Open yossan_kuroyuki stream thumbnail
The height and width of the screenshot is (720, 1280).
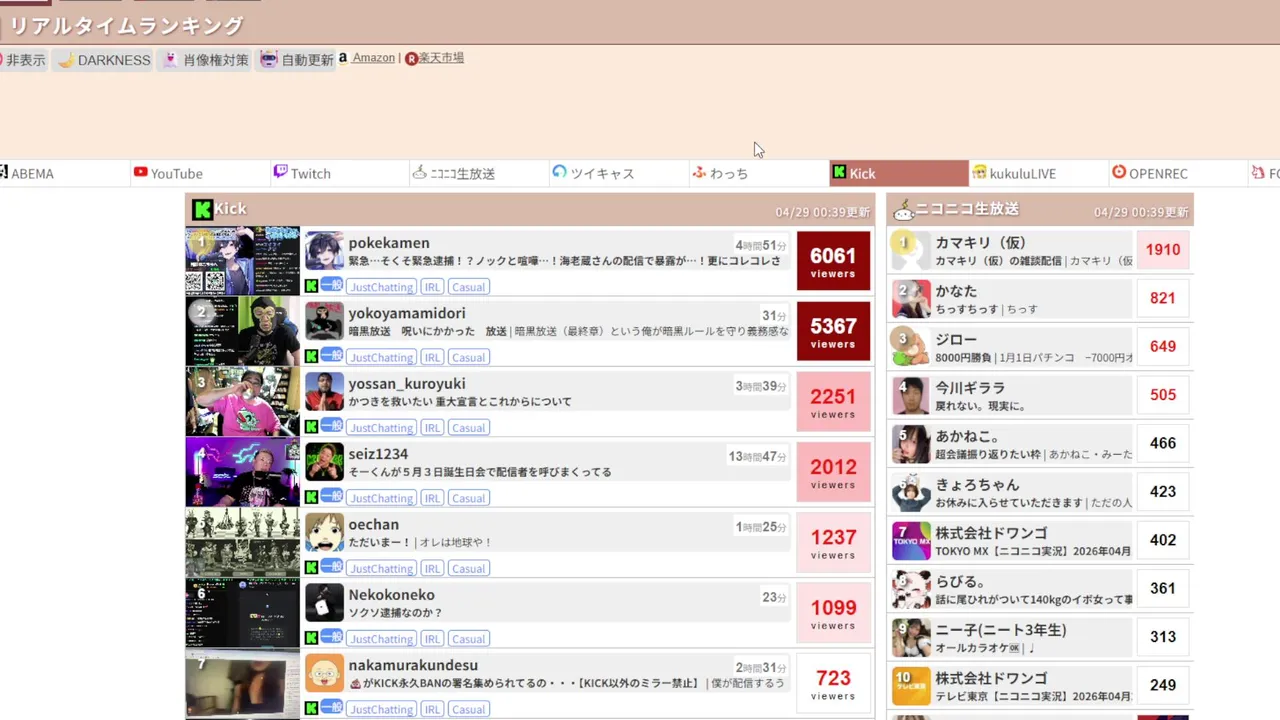(242, 401)
